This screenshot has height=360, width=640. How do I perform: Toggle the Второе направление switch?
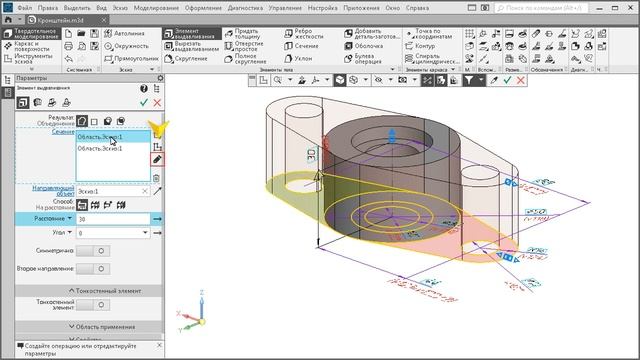coord(93,269)
